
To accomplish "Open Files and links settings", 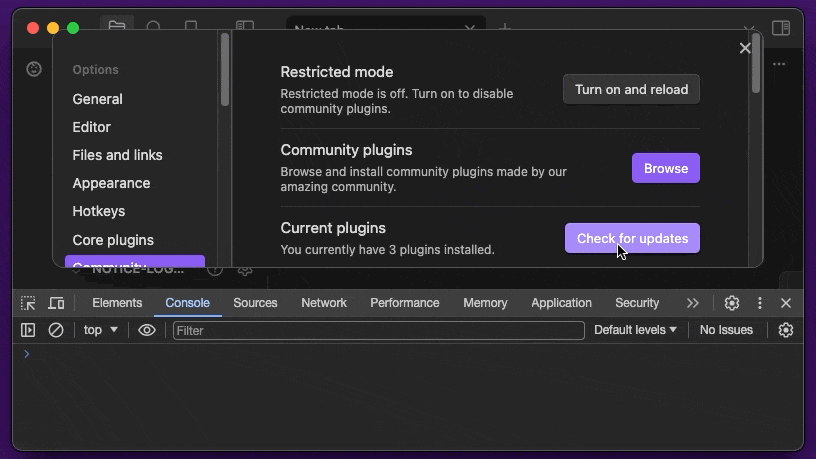I will [x=117, y=155].
